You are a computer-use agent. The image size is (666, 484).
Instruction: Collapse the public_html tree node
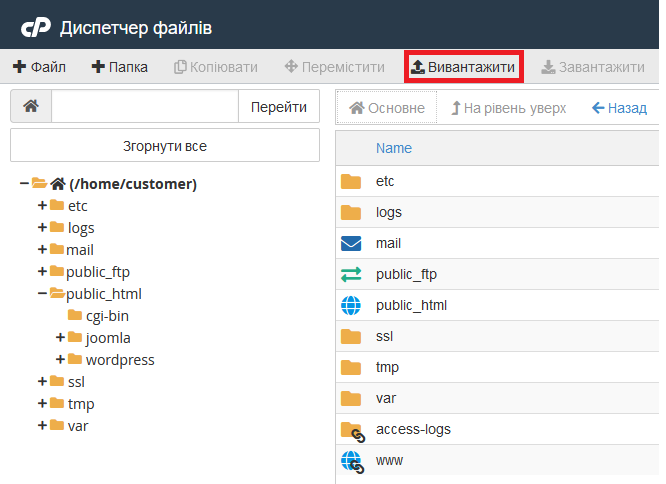42,294
